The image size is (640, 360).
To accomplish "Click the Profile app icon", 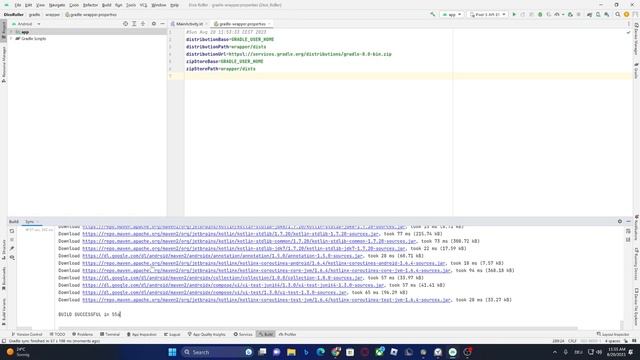I will [x=558, y=15].
